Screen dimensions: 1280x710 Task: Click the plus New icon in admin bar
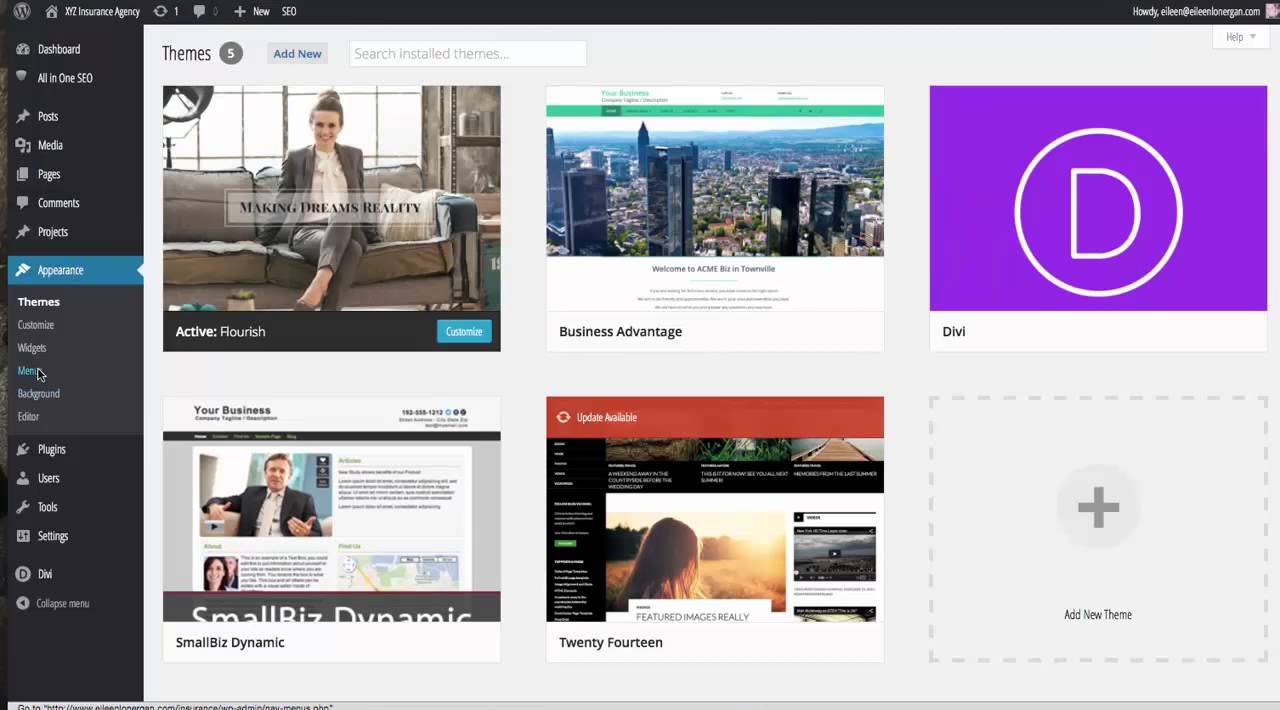[240, 11]
